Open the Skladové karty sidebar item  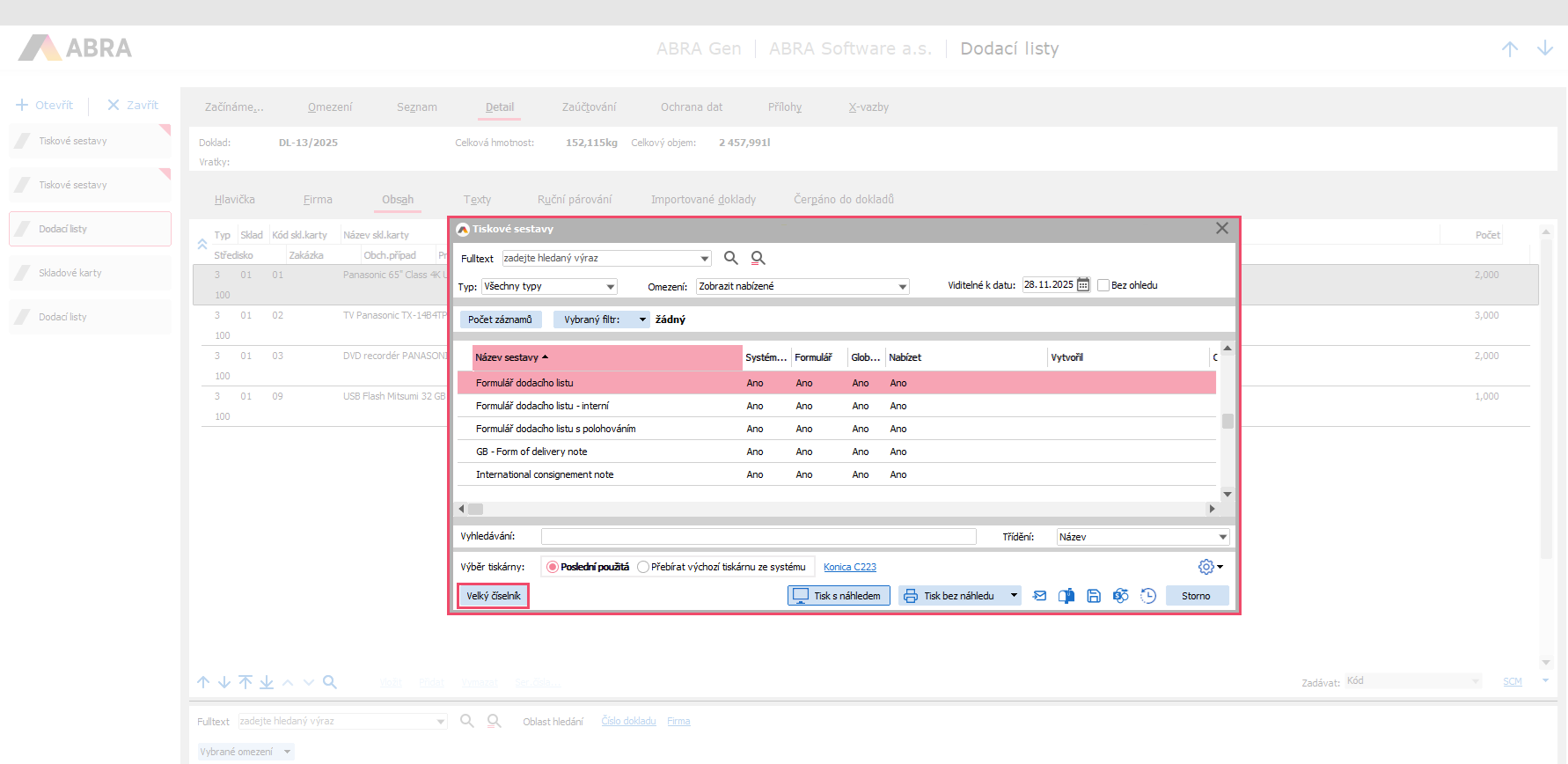[90, 273]
